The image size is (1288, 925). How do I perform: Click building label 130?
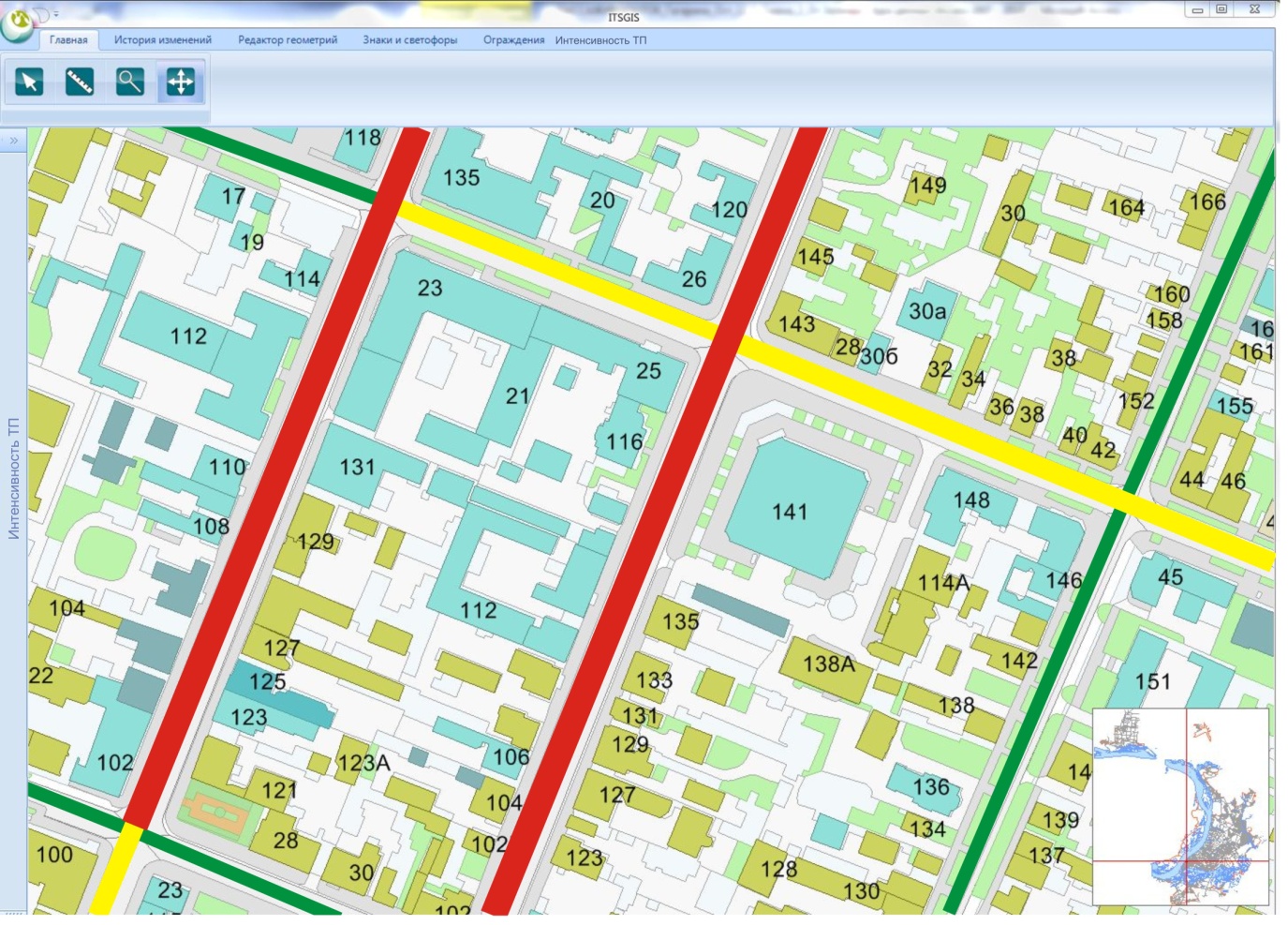tap(861, 890)
